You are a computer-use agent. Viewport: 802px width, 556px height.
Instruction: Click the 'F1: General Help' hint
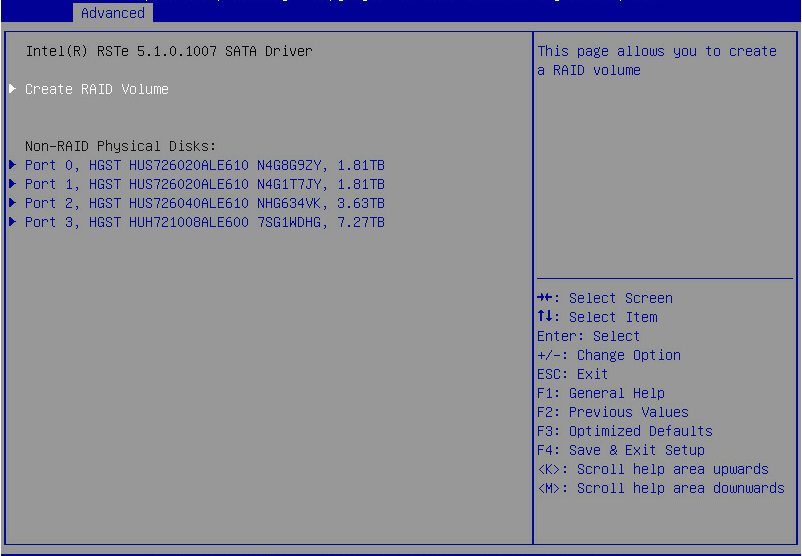pyautogui.click(x=601, y=393)
